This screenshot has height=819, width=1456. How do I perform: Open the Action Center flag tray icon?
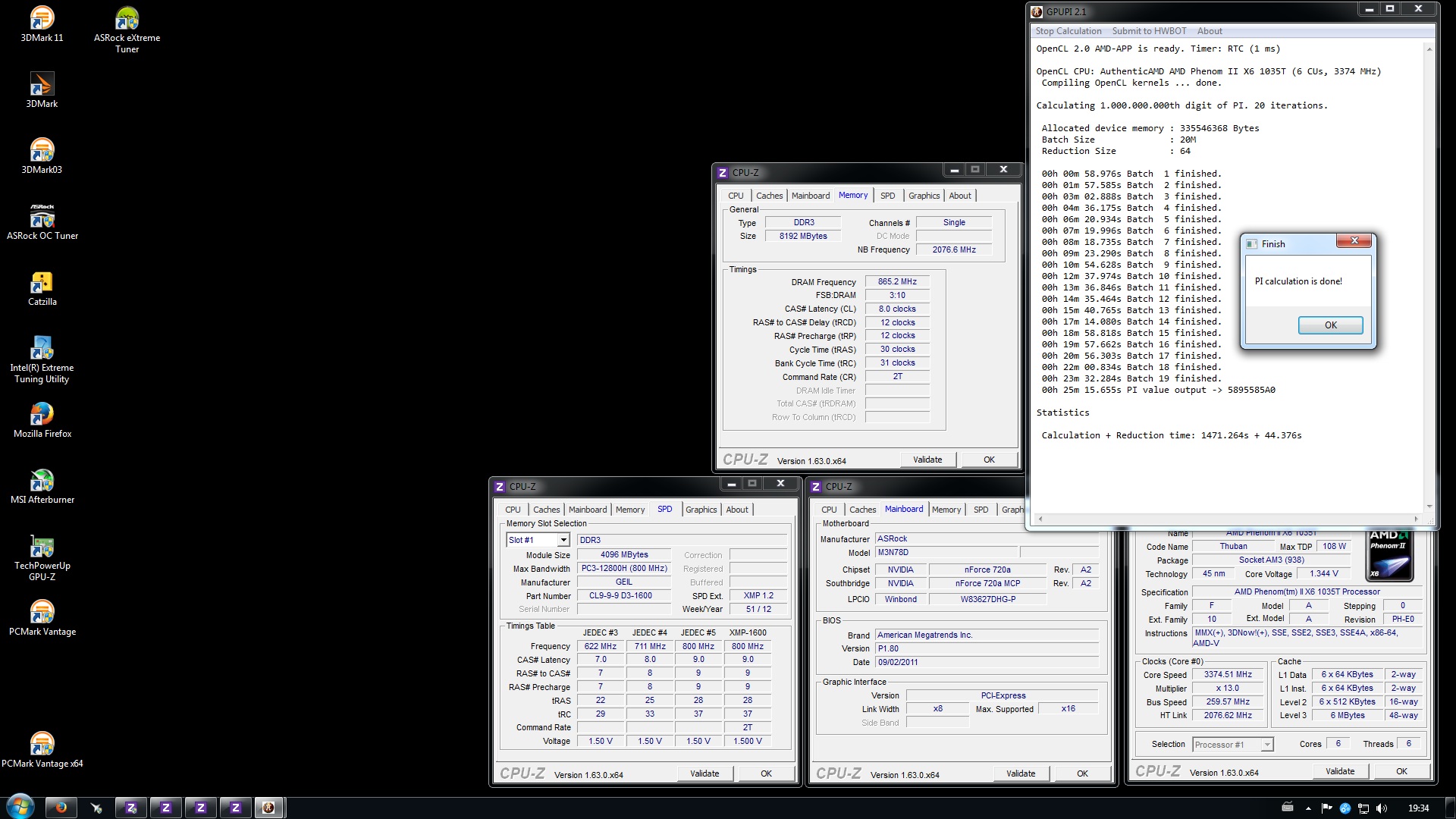point(1326,808)
